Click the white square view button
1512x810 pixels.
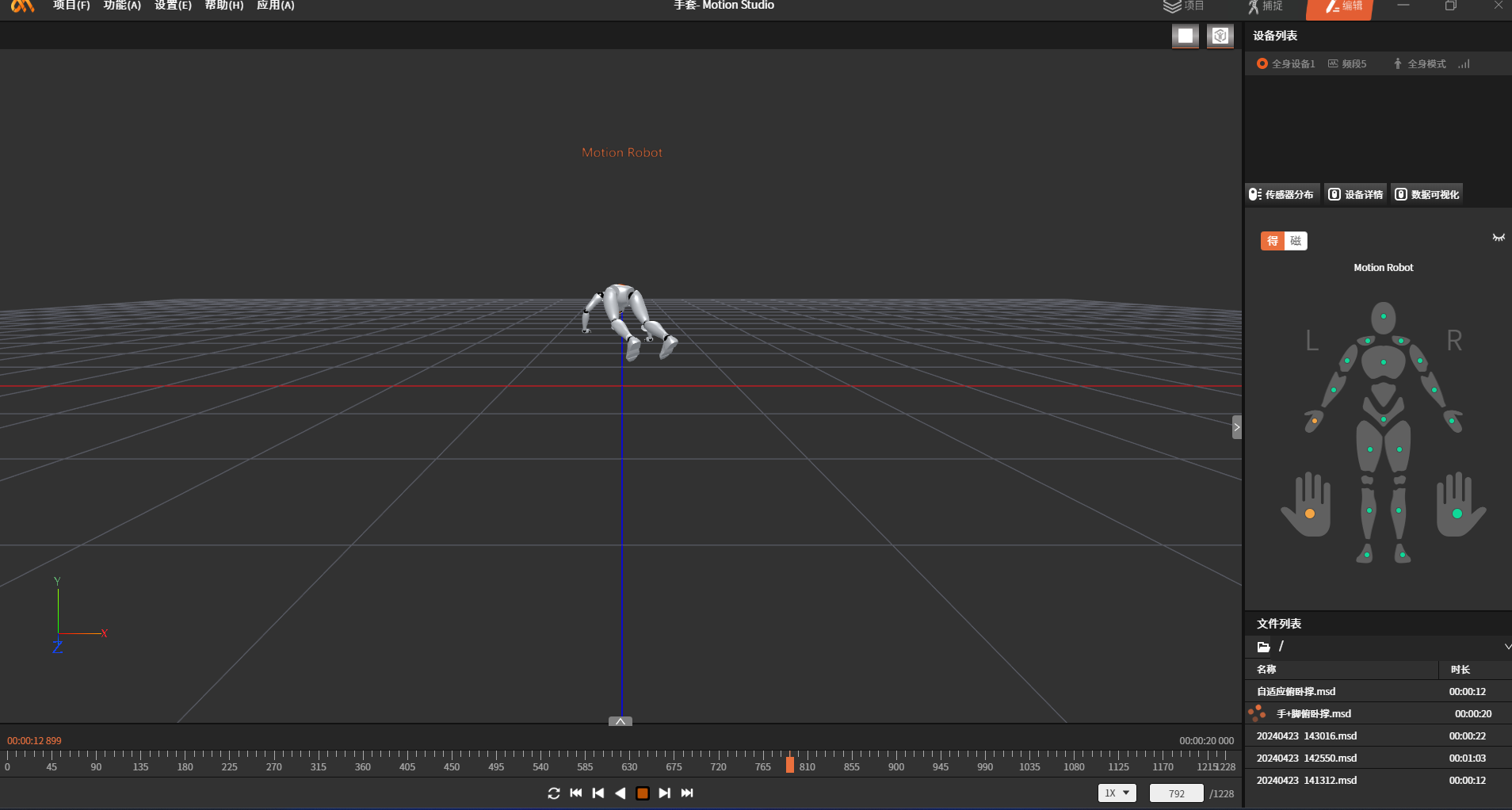[1186, 36]
